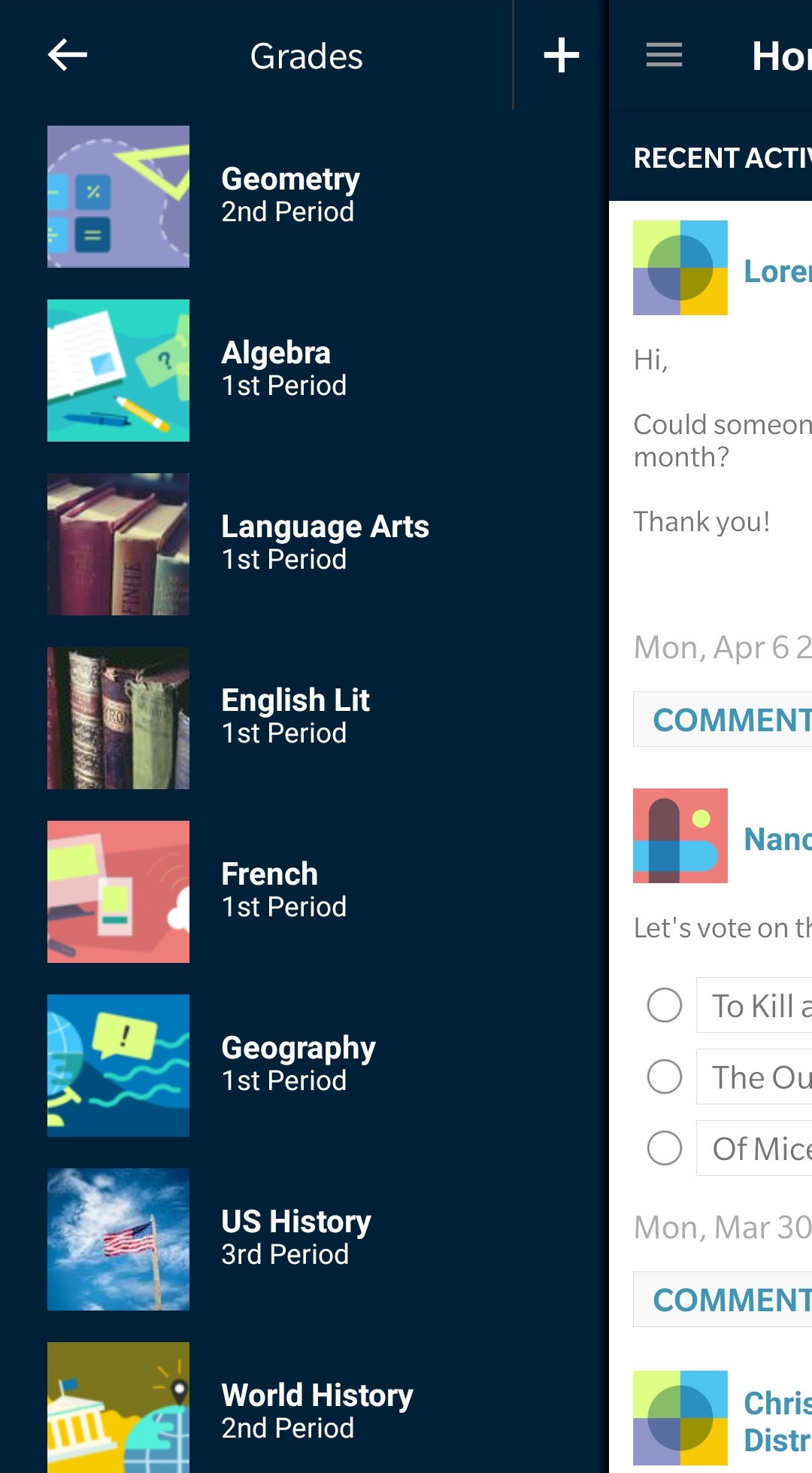Open English Lit 1st Period grades
Screen dimensions: 812x1473
coord(295,716)
